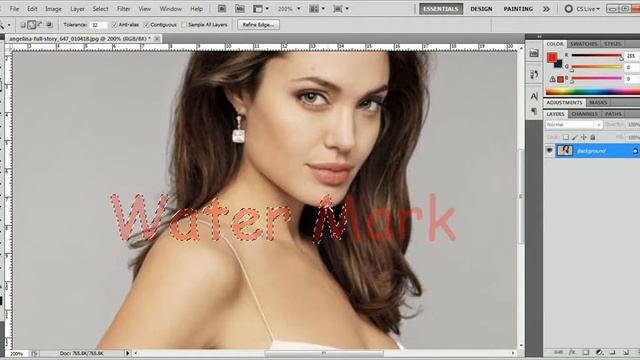The width and height of the screenshot is (640, 360).
Task: Open the 200% zoom level dropdown
Action: click(289, 9)
